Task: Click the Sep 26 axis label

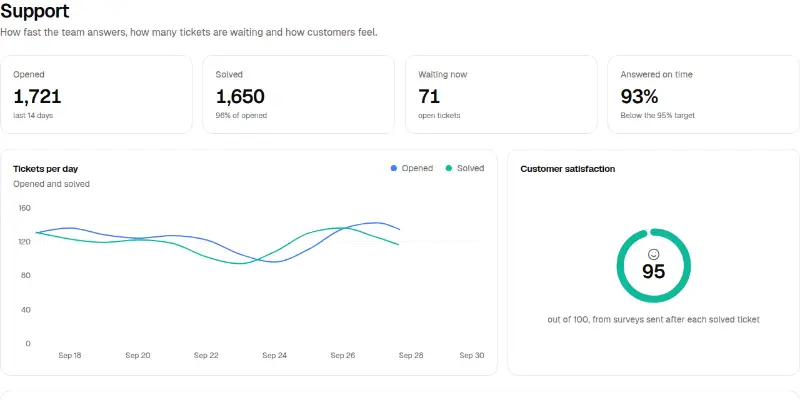Action: tap(343, 355)
